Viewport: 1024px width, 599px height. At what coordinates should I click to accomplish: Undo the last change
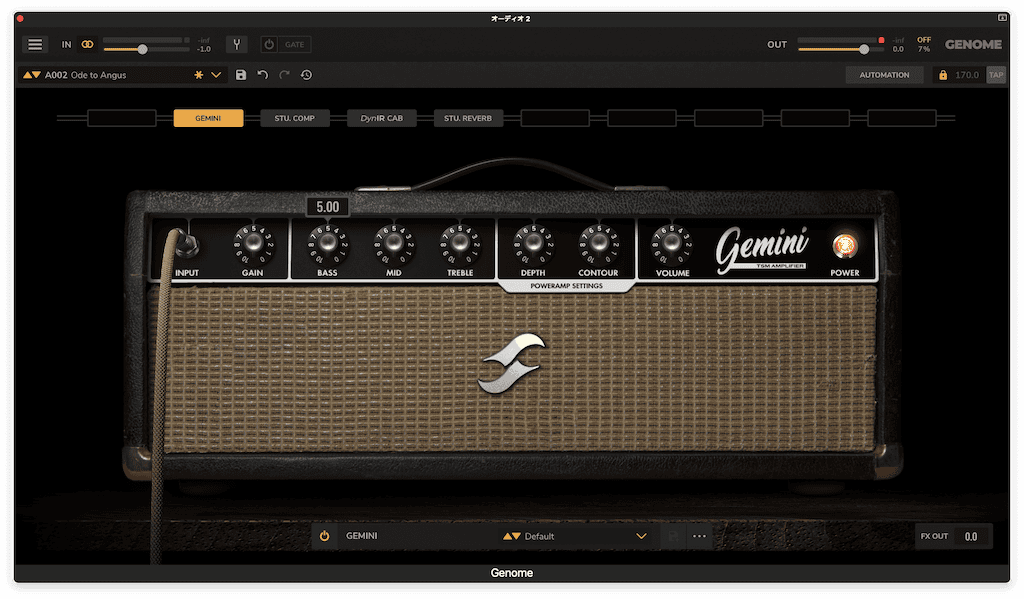point(263,75)
